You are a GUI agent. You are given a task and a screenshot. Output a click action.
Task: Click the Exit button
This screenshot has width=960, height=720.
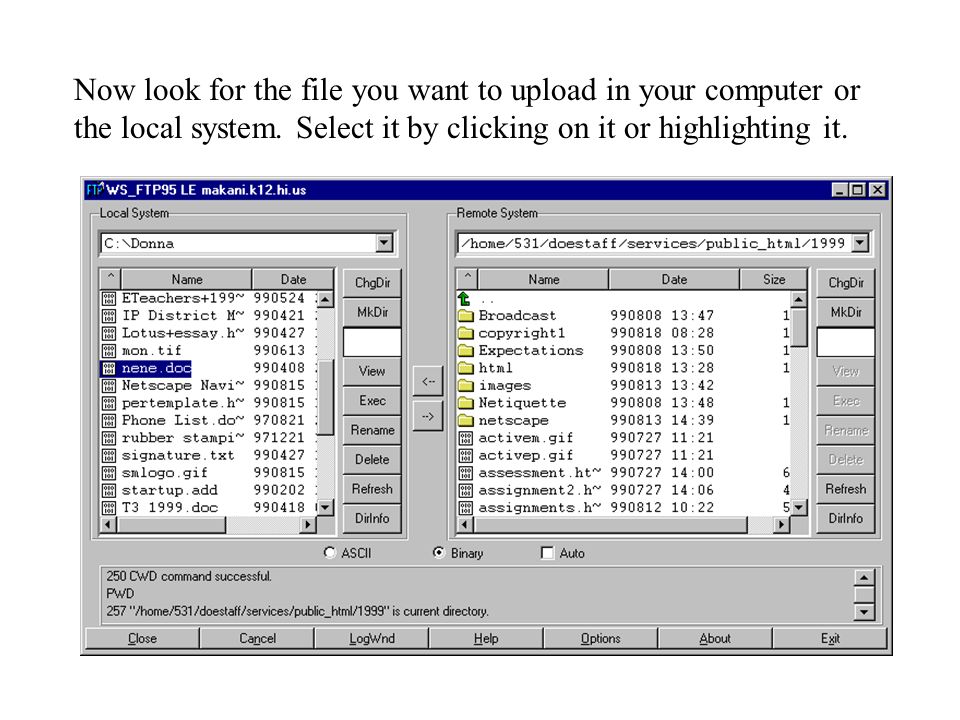point(830,638)
